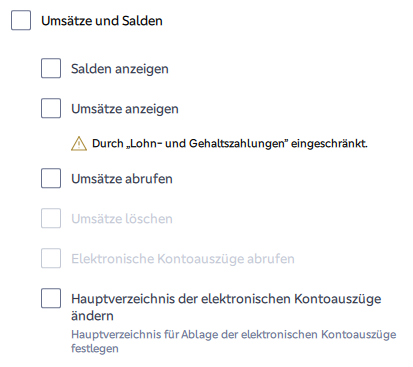Click the Umsätze anzeigen label text
Image resolution: width=413 pixels, height=367 pixels.
coord(125,109)
